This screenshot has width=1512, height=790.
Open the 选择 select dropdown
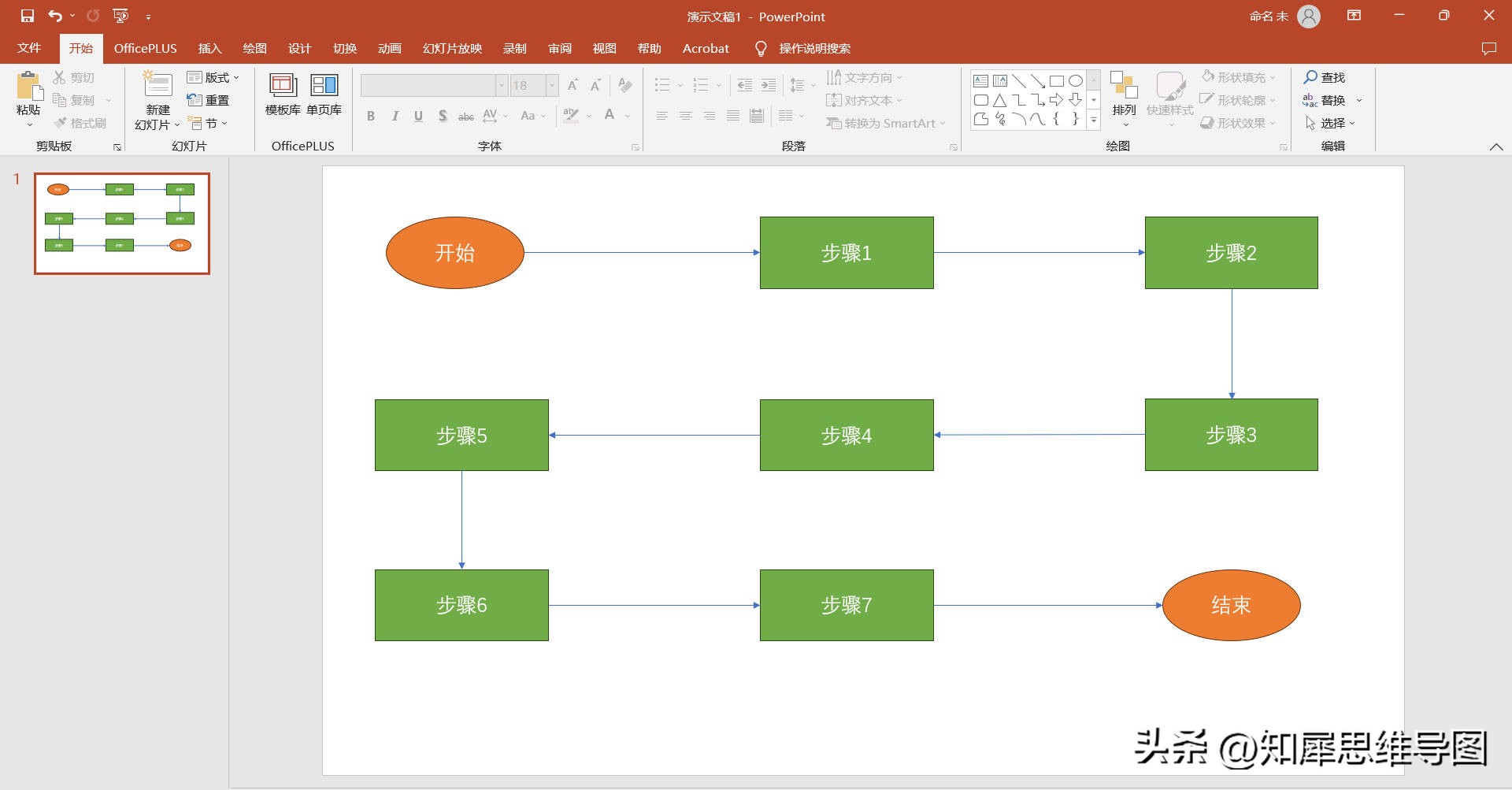[1331, 124]
